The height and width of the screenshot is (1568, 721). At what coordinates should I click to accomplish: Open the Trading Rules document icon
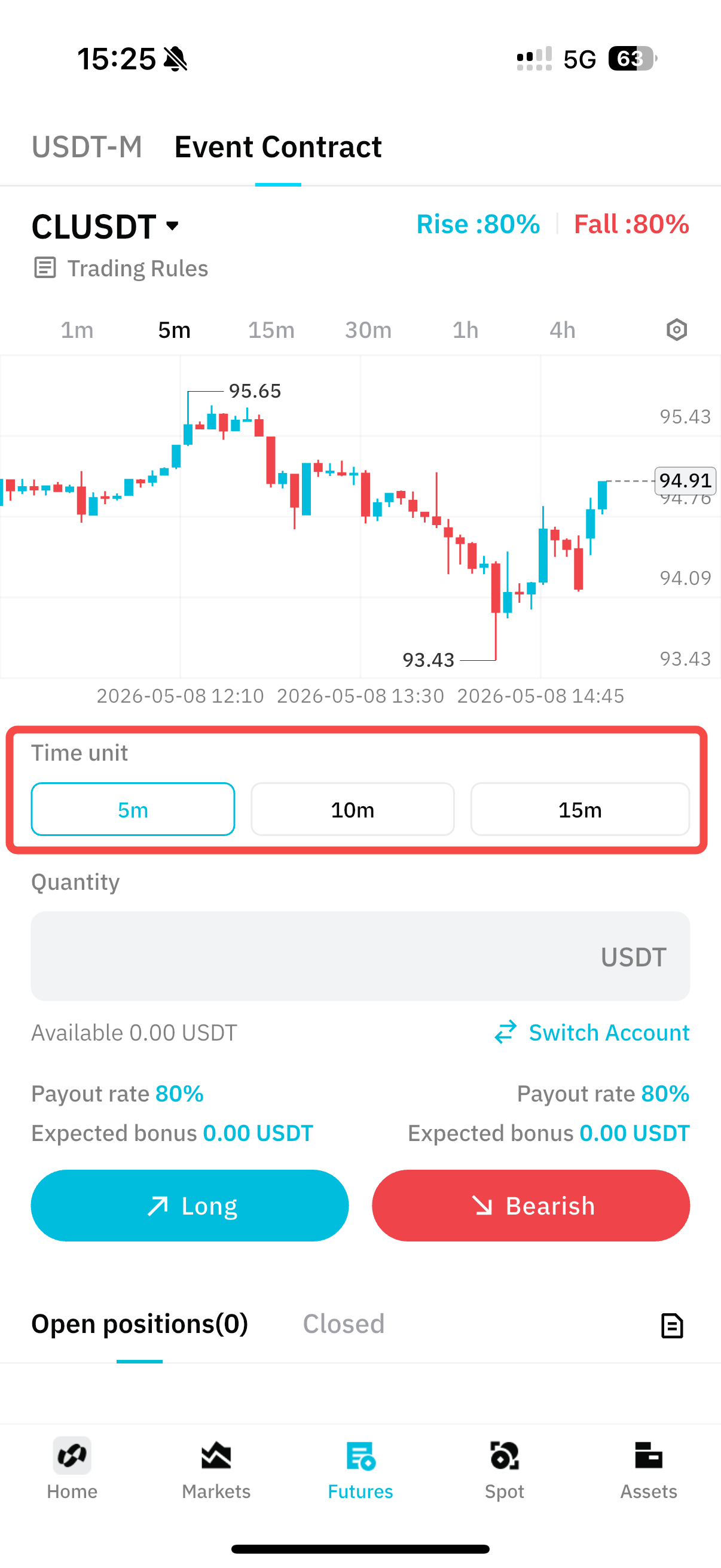click(x=44, y=268)
